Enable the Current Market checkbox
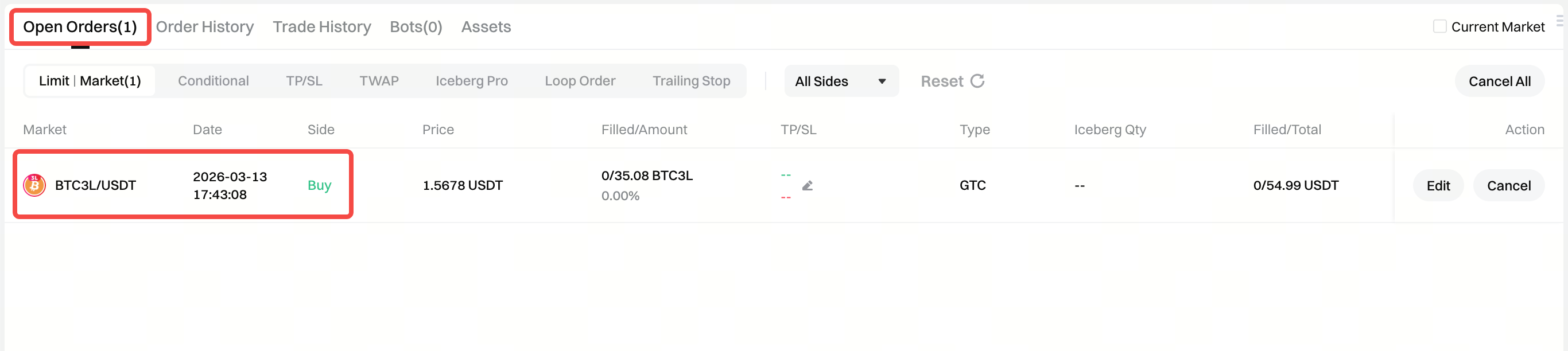 click(1439, 26)
